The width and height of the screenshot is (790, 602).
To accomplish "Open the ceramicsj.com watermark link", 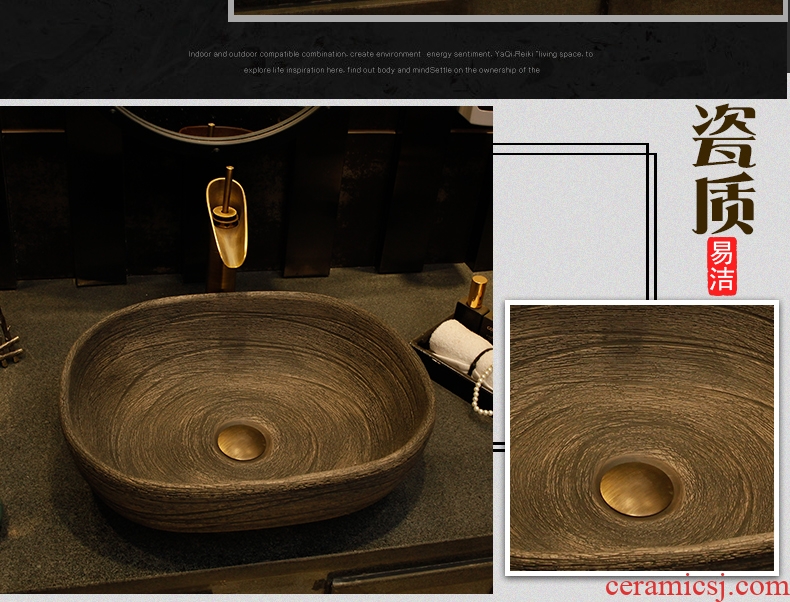I will click(697, 586).
